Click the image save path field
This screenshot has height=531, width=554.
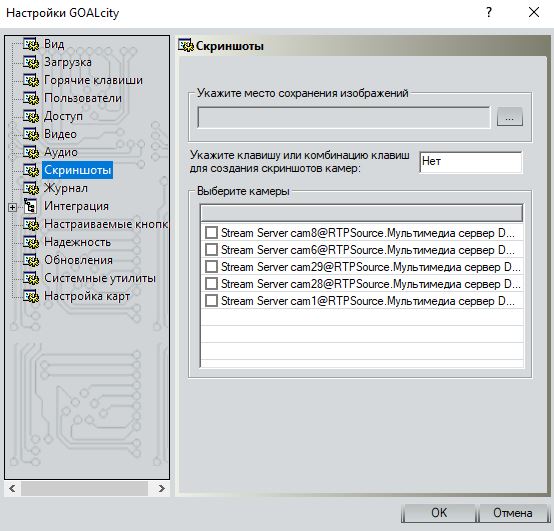(344, 117)
